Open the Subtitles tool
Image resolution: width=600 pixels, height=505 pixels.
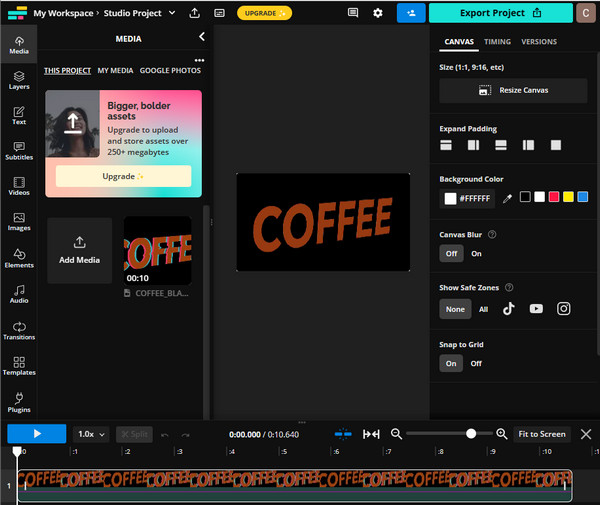pyautogui.click(x=19, y=151)
